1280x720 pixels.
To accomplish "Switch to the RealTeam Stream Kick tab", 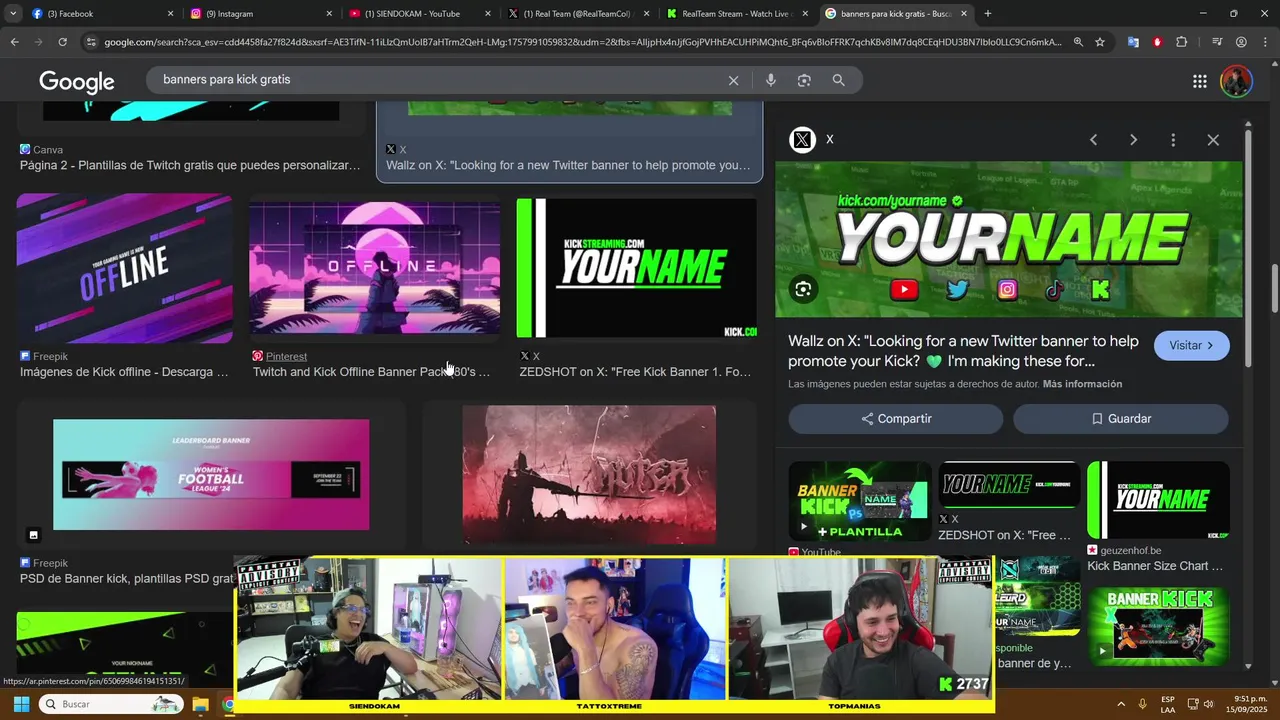I will pos(738,14).
